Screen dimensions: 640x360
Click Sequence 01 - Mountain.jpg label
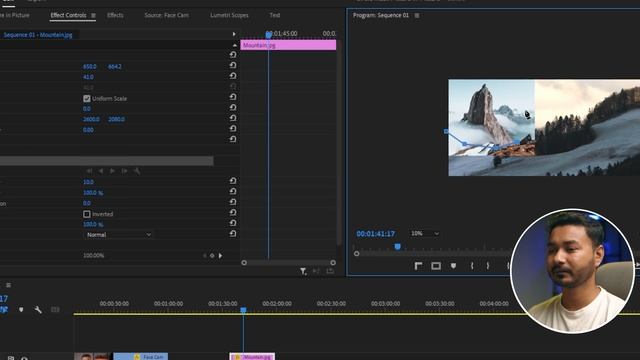point(38,35)
